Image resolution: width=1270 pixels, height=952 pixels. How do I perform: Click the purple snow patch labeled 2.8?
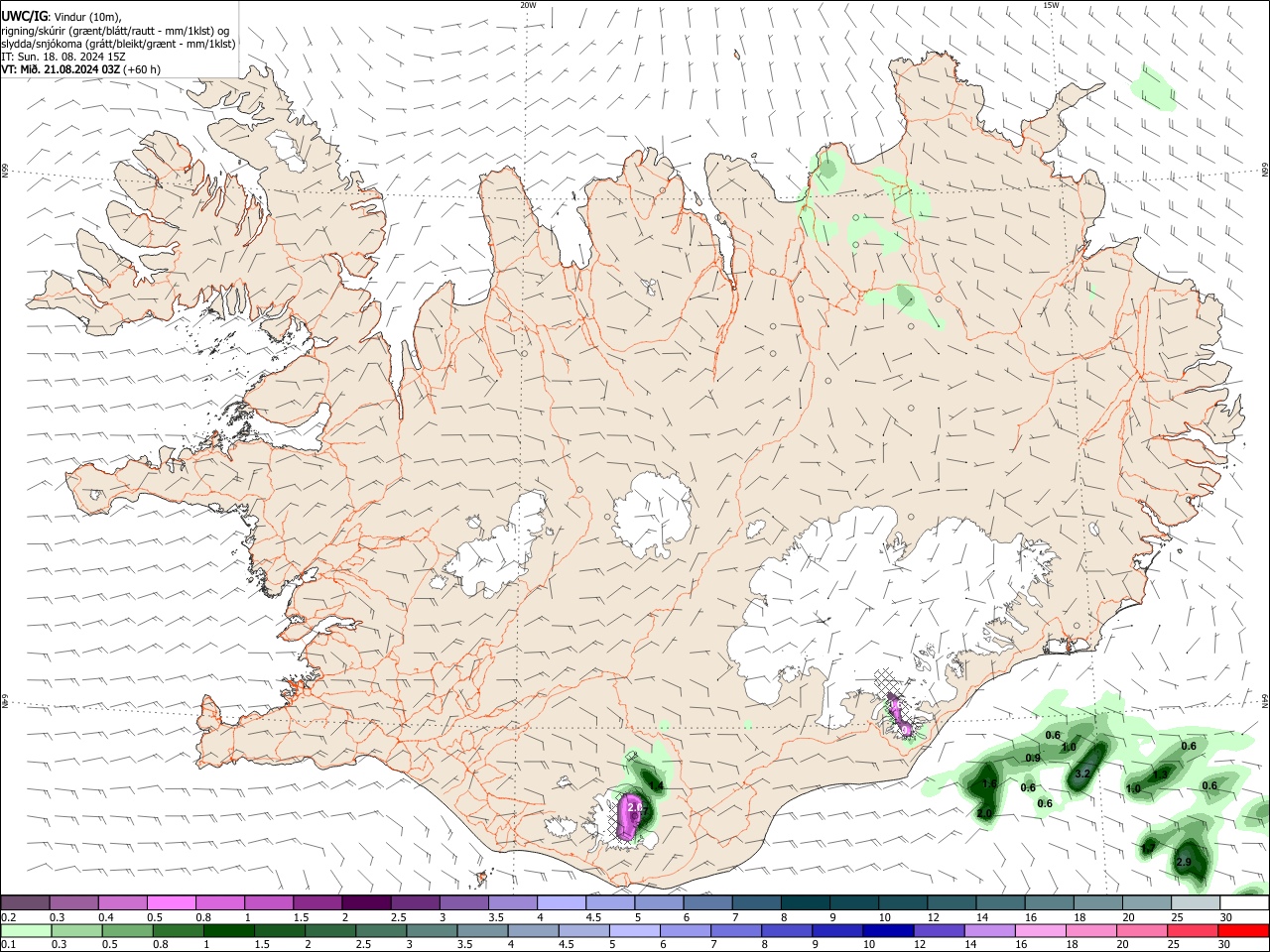pos(629,815)
